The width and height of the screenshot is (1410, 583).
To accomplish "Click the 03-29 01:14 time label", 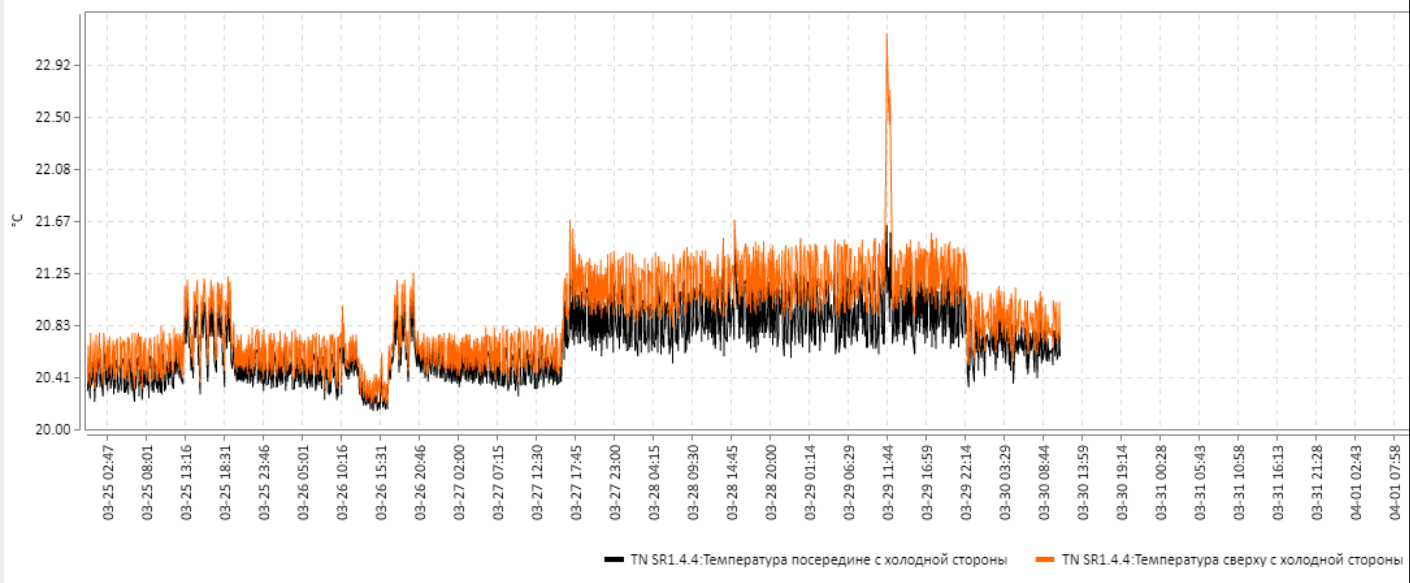I will pyautogui.click(x=810, y=481).
